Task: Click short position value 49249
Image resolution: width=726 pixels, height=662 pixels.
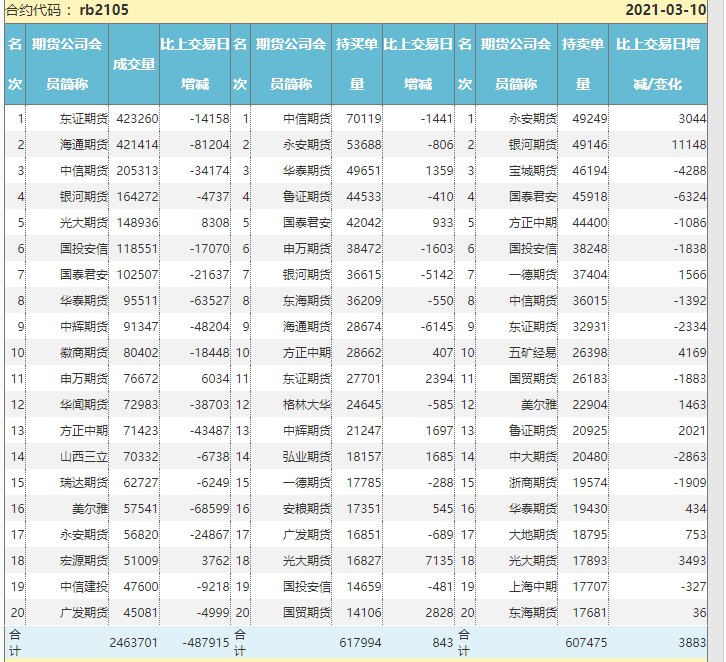Action: coord(589,119)
